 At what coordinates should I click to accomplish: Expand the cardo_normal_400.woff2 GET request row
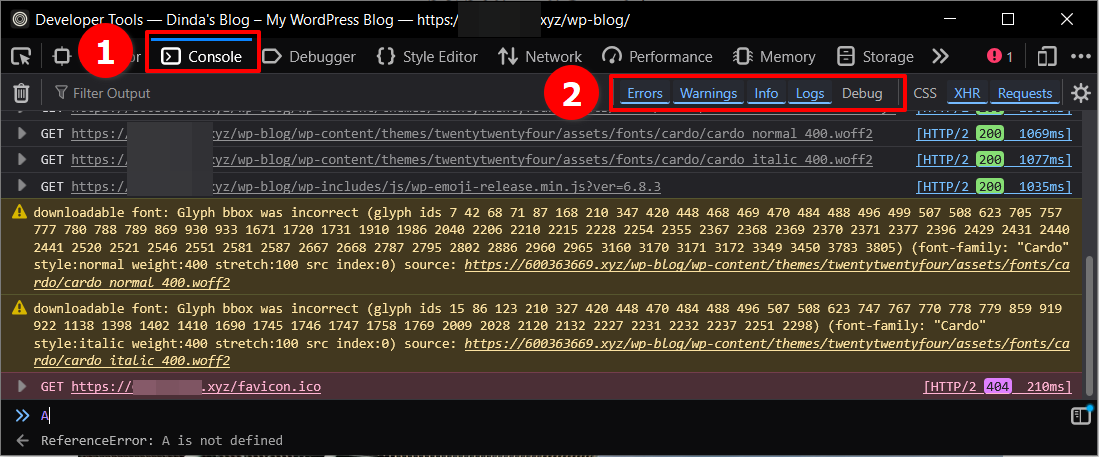[x=22, y=133]
